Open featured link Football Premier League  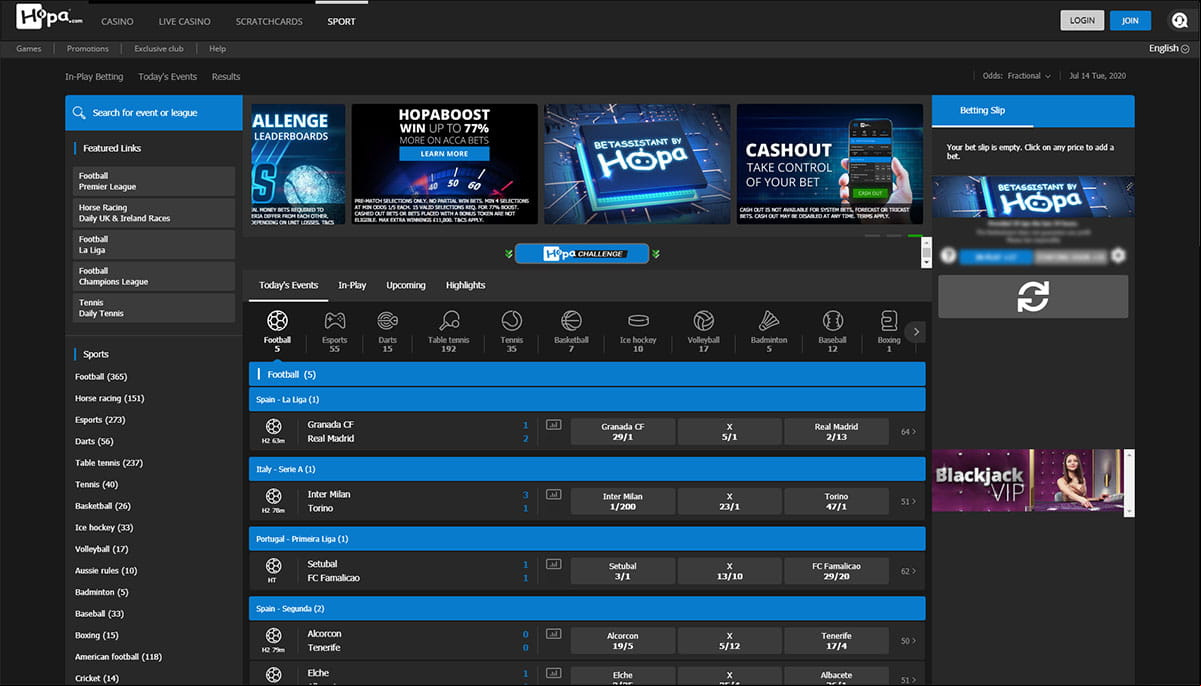pos(154,181)
